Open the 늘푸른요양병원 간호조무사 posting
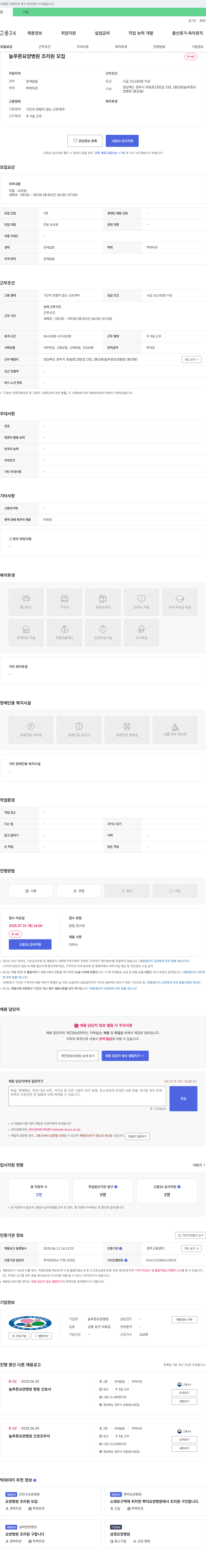Image resolution: width=206 pixels, height=1568 pixels. (x=29, y=1436)
